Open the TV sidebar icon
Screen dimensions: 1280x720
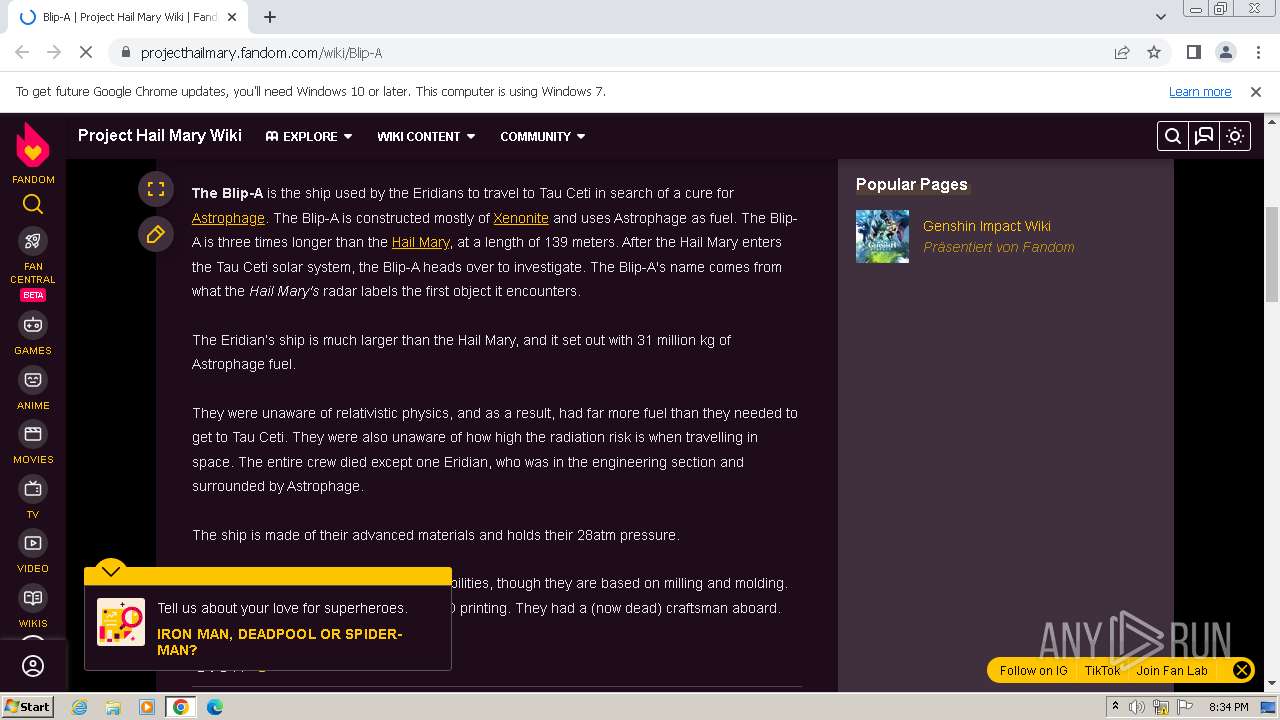[33, 489]
